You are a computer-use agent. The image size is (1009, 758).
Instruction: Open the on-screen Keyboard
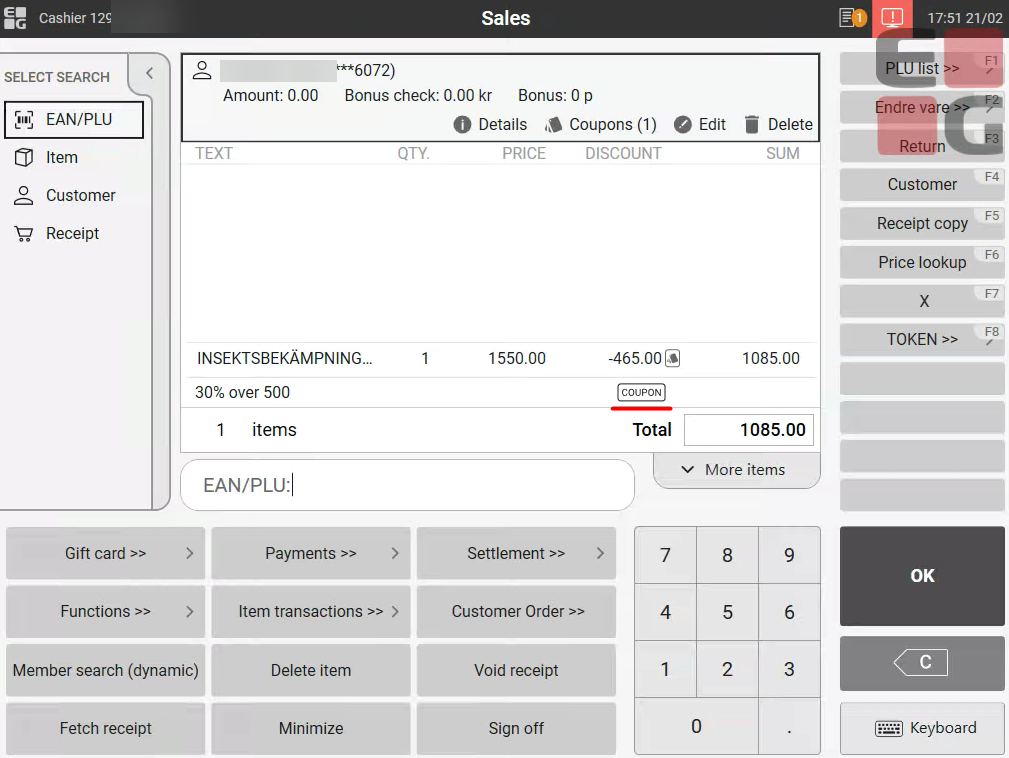pos(922,728)
